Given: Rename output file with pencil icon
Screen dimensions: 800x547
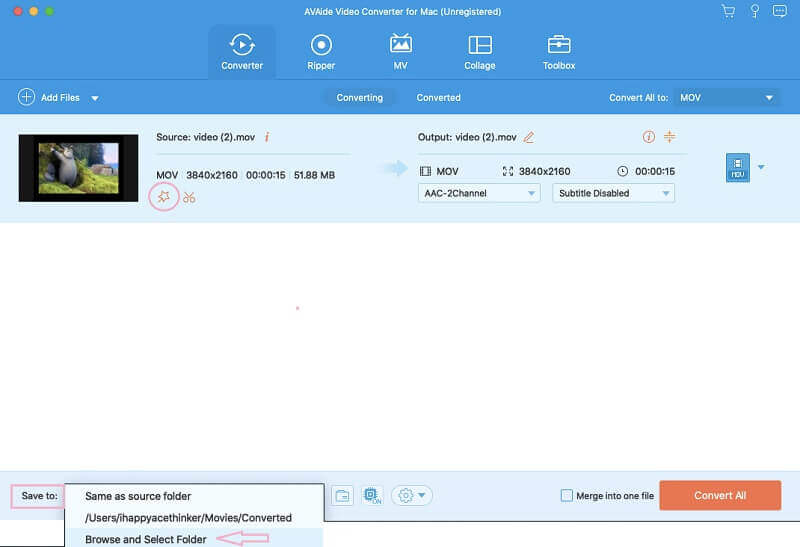Looking at the screenshot, I should point(529,137).
